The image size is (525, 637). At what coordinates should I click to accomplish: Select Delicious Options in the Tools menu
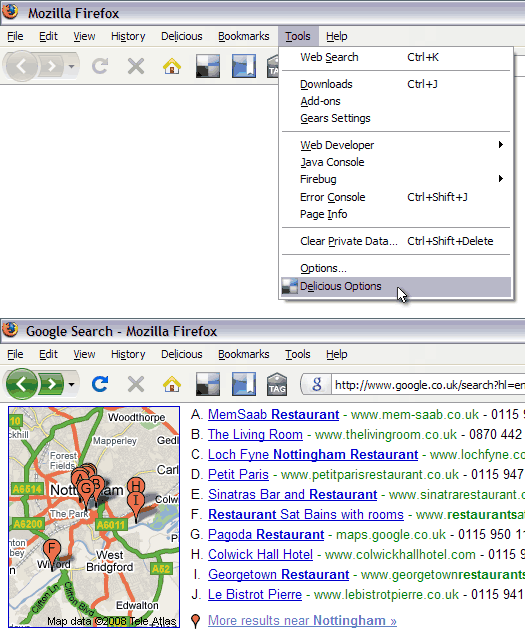point(396,286)
